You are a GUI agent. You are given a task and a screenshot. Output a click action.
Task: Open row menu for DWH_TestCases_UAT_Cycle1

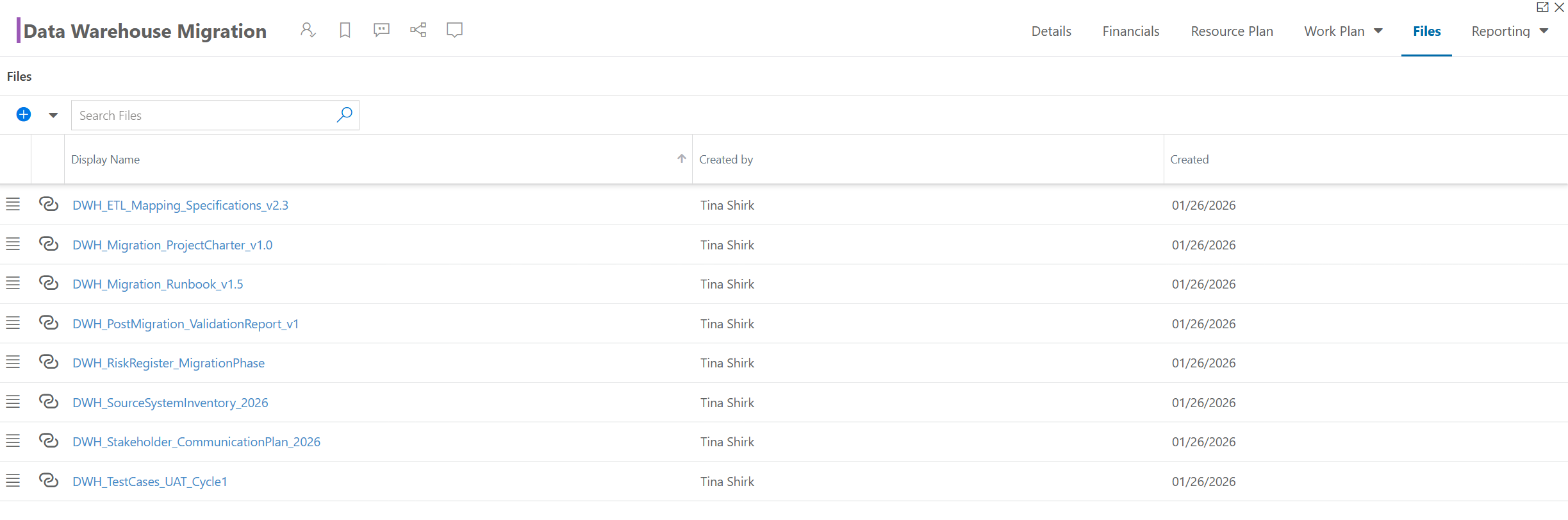pyautogui.click(x=13, y=480)
